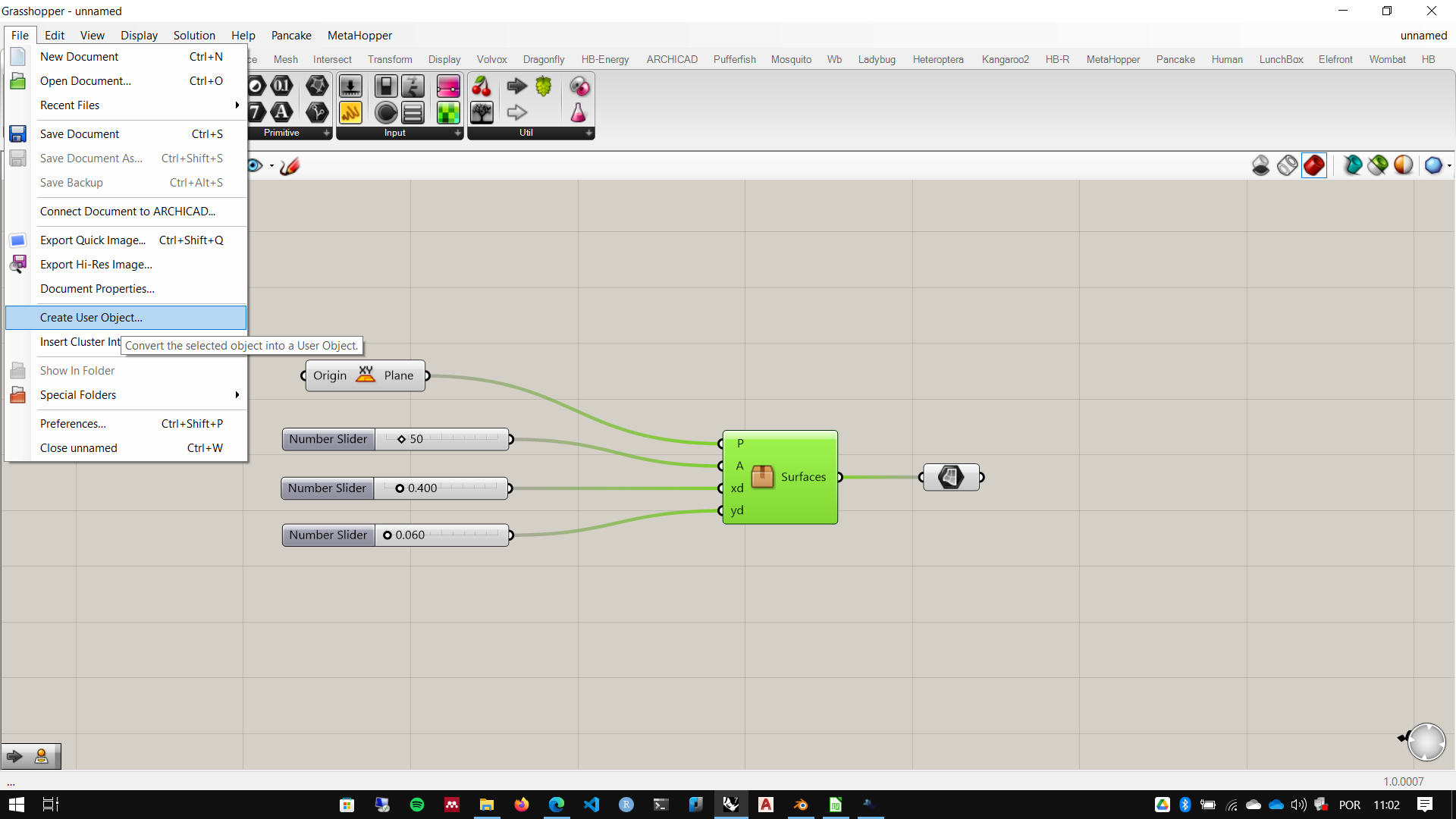
Task: Select the Gradient component icon
Action: pos(448,86)
